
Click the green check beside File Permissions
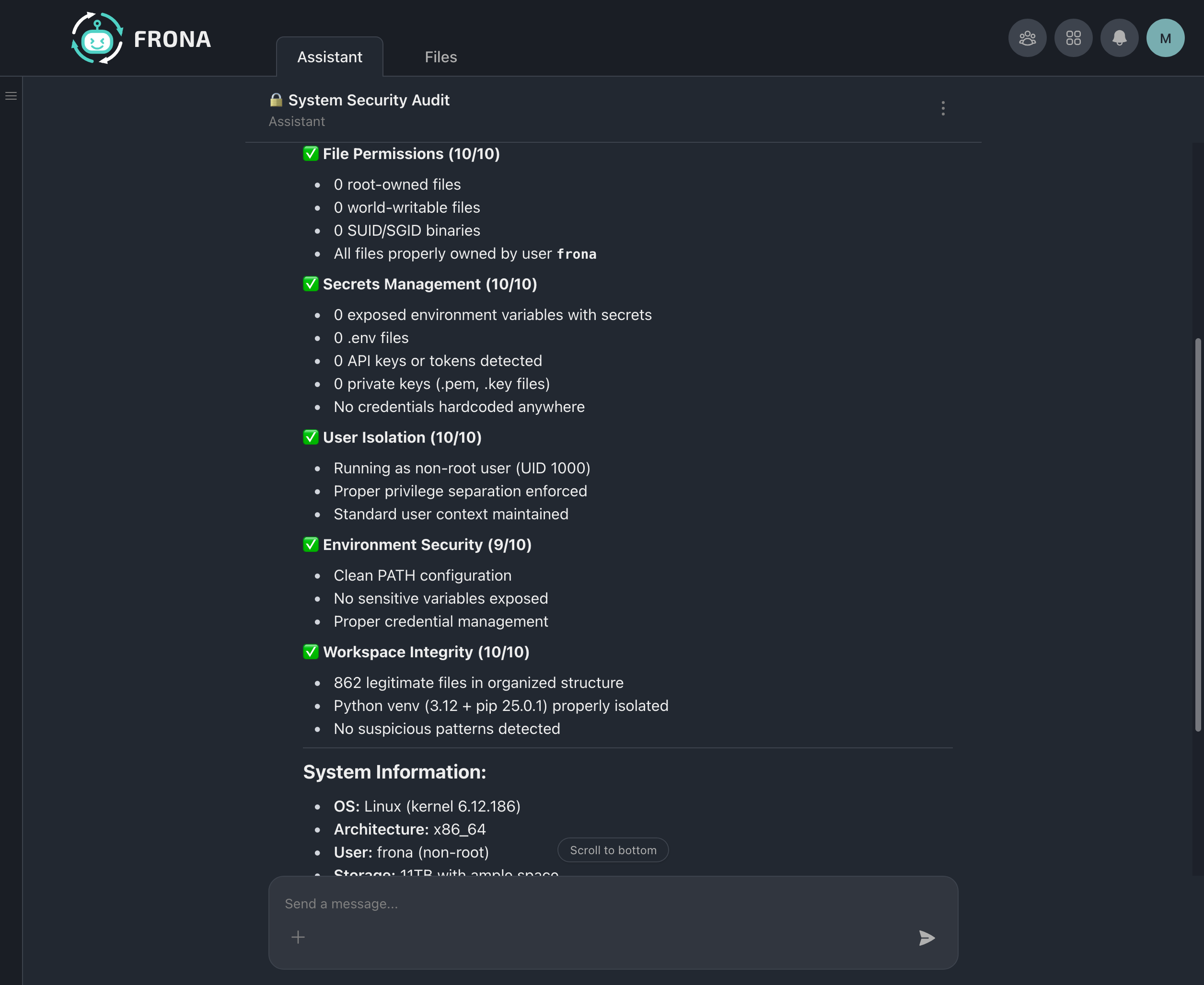311,154
